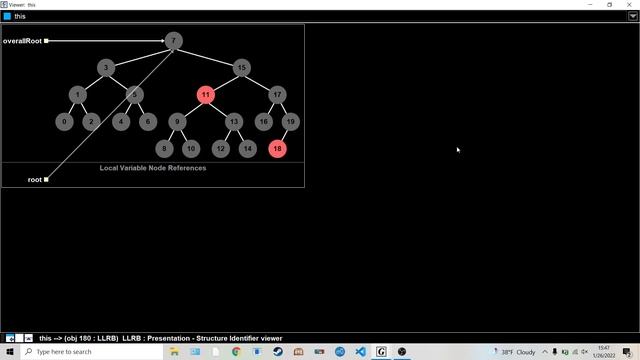Click the white middle status bar icon
The image size is (640, 360).
pos(19,338)
